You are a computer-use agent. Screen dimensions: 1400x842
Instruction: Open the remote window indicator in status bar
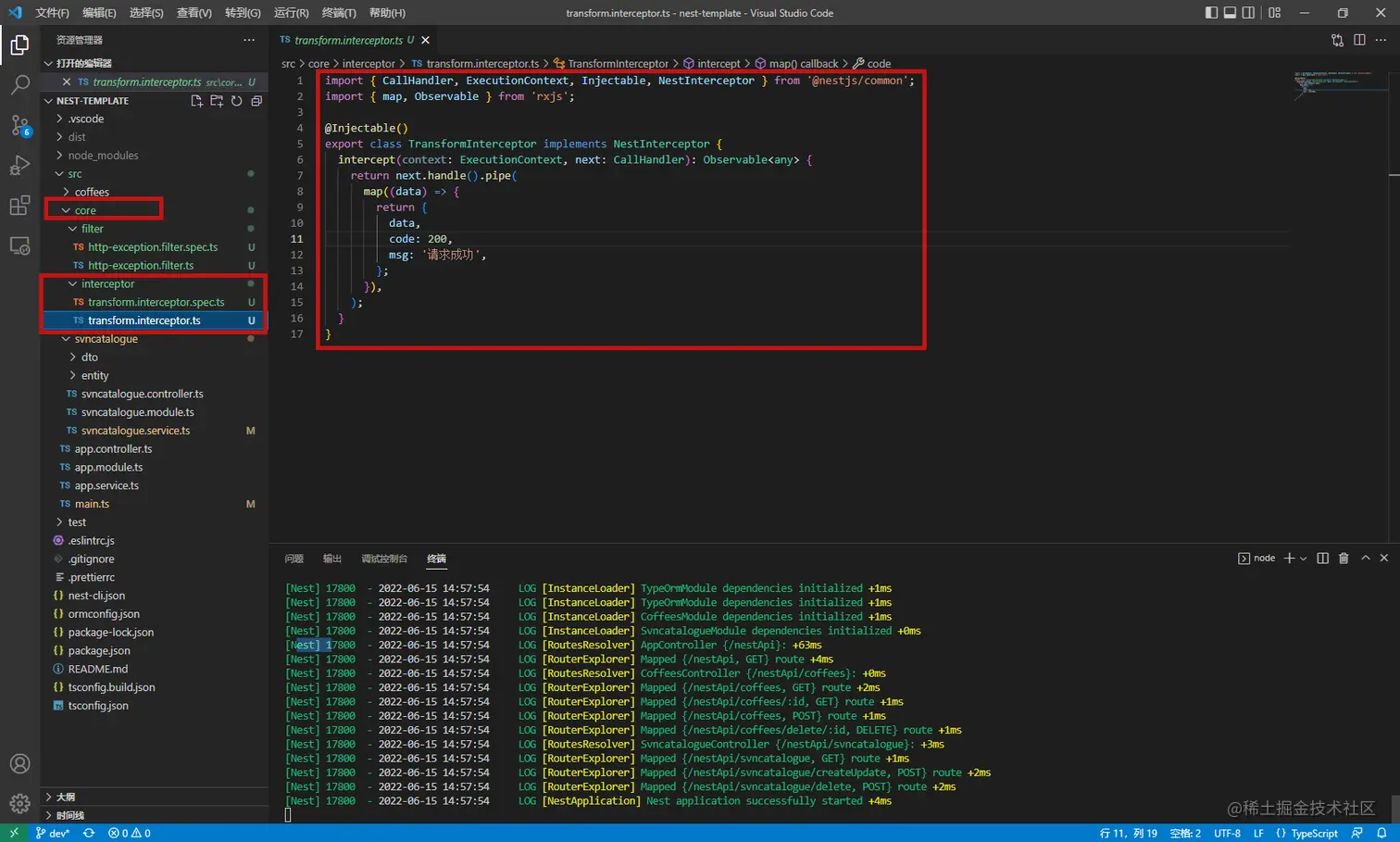tap(13, 833)
